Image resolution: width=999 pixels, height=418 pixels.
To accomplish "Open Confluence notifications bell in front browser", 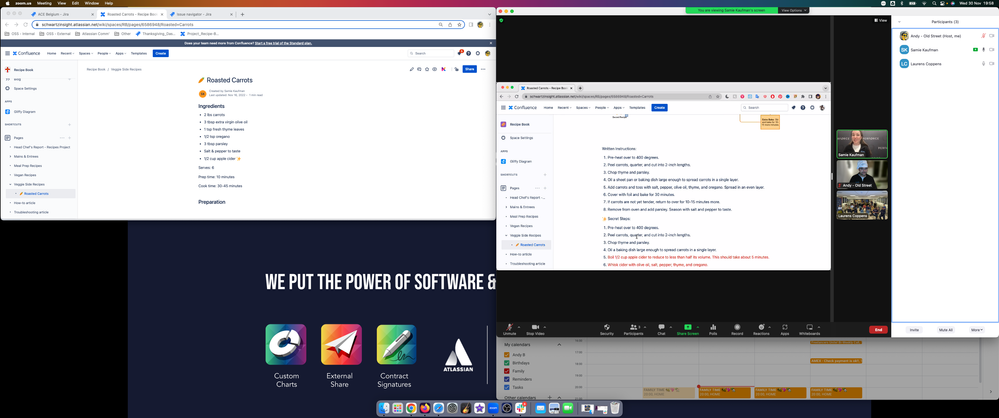I will click(x=459, y=54).
